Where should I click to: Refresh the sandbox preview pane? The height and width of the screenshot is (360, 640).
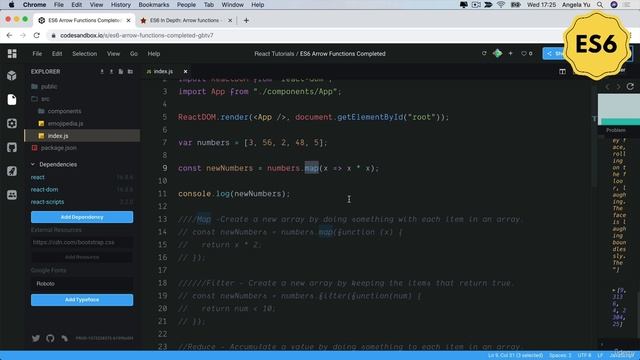(x=630, y=86)
